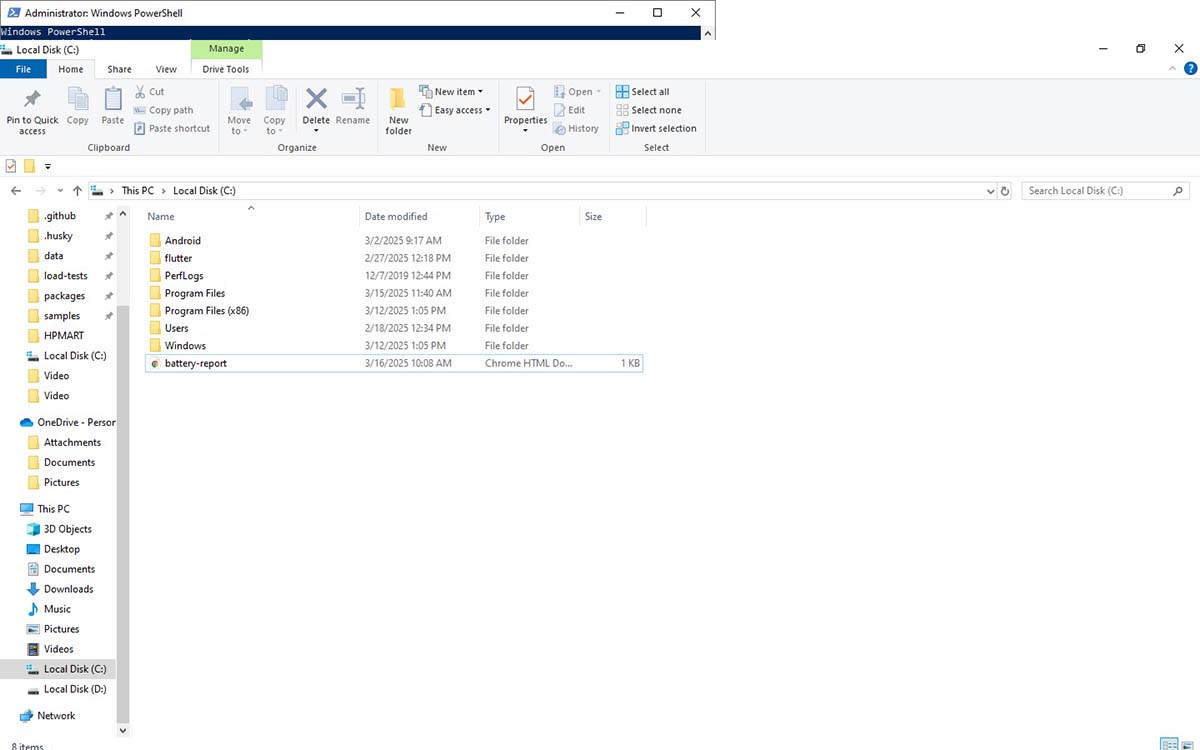Click the History command
Image resolution: width=1200 pixels, height=750 pixels.
(x=576, y=128)
